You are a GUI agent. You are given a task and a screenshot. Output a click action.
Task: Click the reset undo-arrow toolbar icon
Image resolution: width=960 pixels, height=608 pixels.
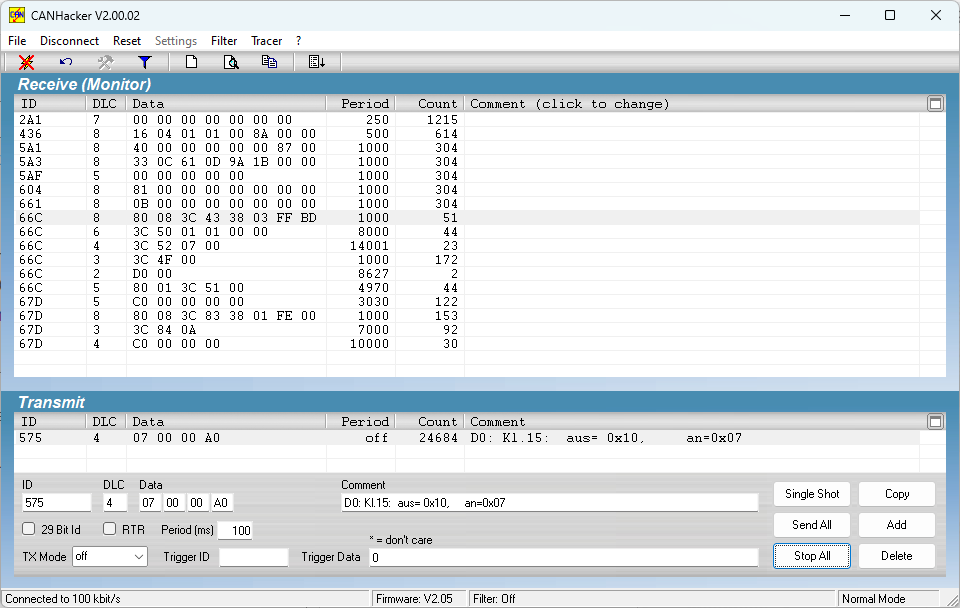[66, 62]
